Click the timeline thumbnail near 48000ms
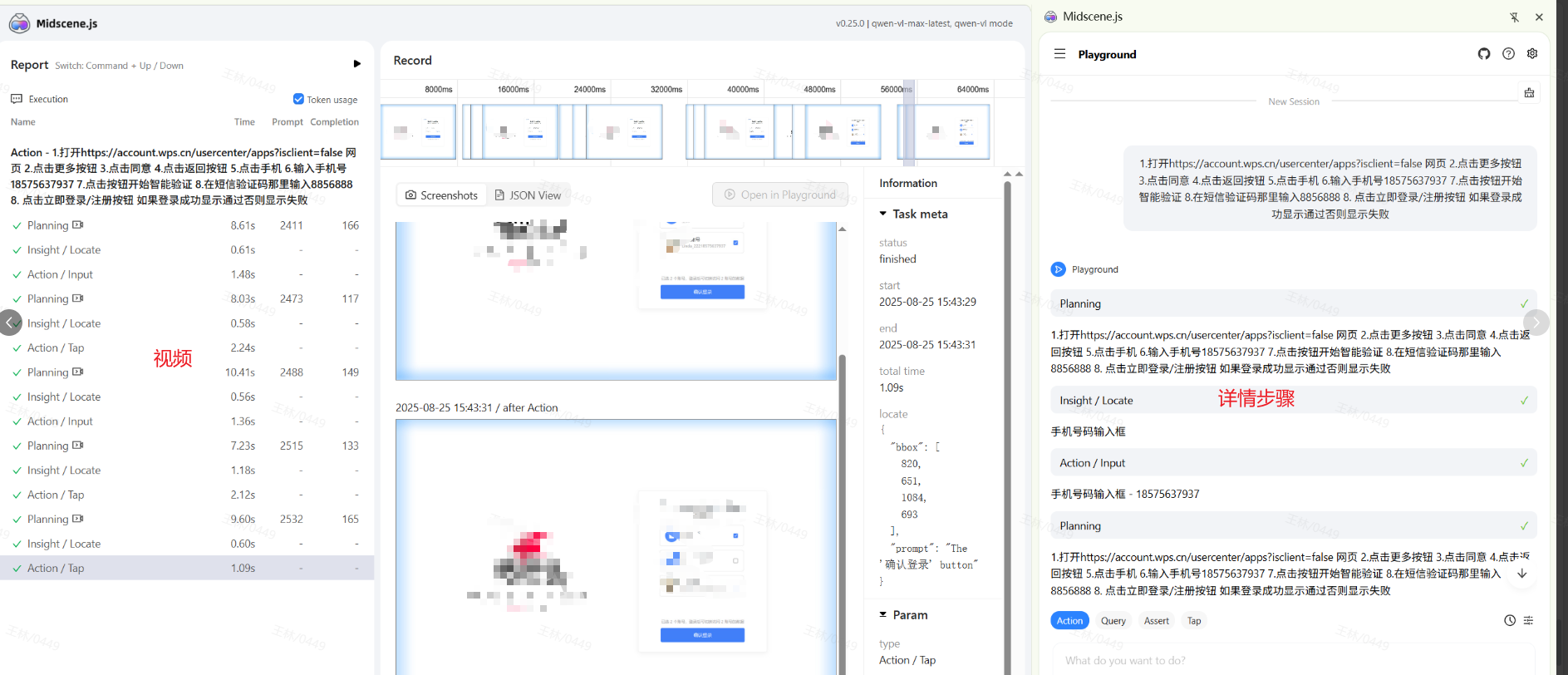The width and height of the screenshot is (1568, 675). pyautogui.click(x=843, y=131)
